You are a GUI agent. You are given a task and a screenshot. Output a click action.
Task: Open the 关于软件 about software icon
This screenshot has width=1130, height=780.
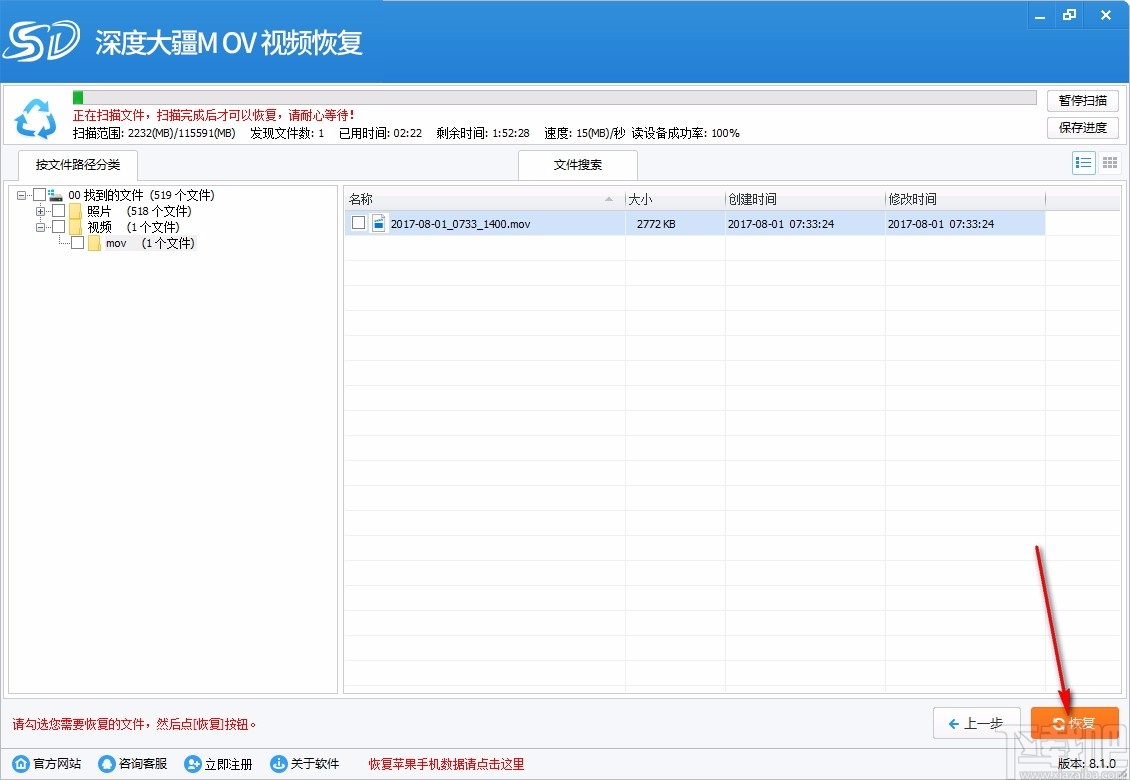(x=279, y=763)
